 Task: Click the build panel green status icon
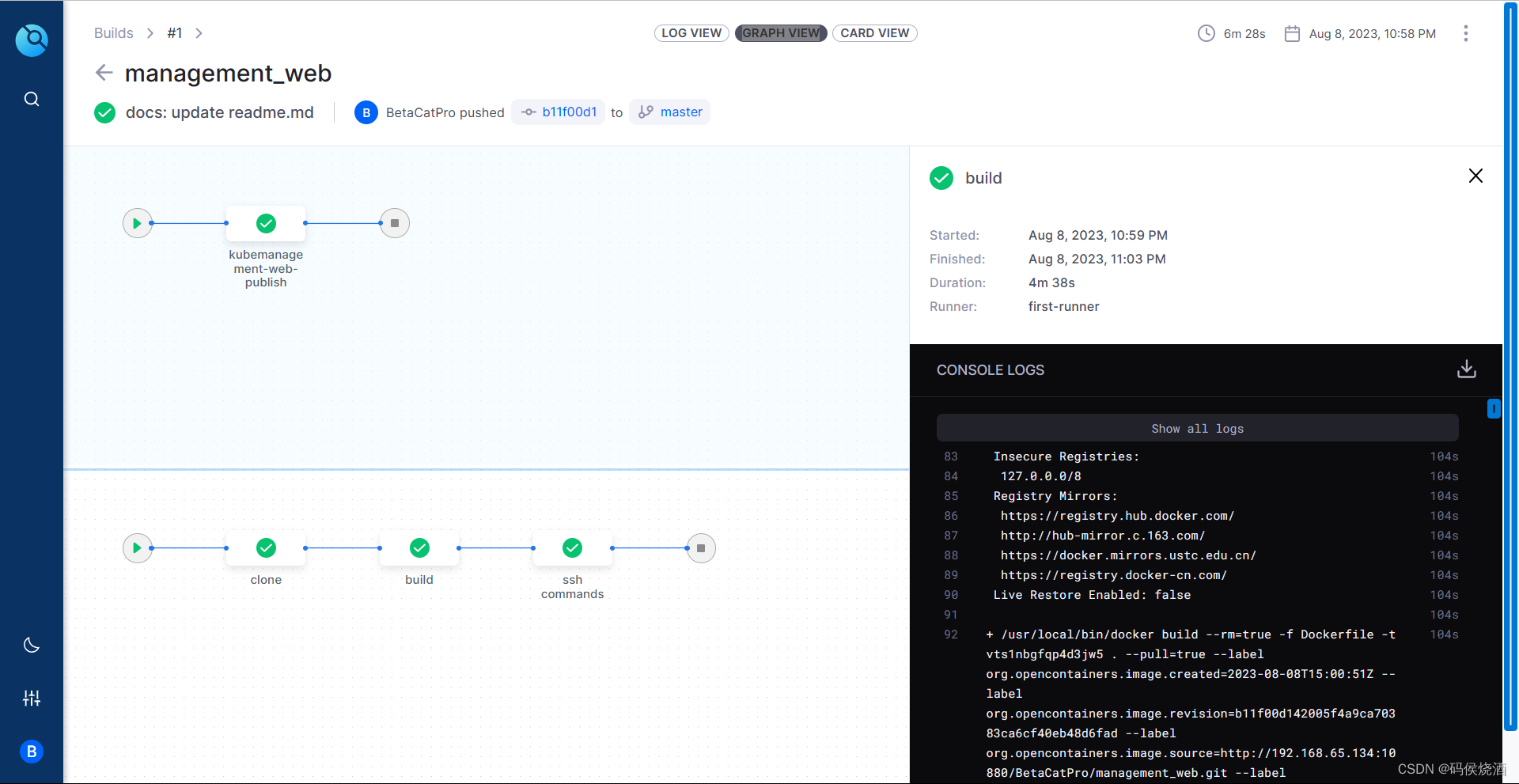(941, 178)
